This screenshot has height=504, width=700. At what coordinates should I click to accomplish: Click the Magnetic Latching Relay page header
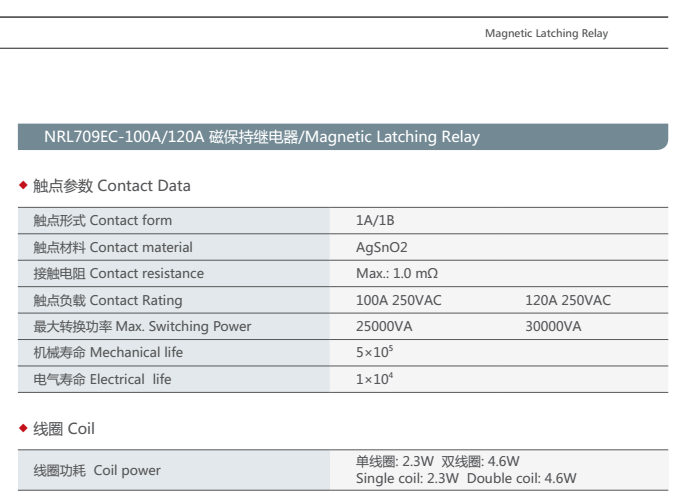coord(546,33)
